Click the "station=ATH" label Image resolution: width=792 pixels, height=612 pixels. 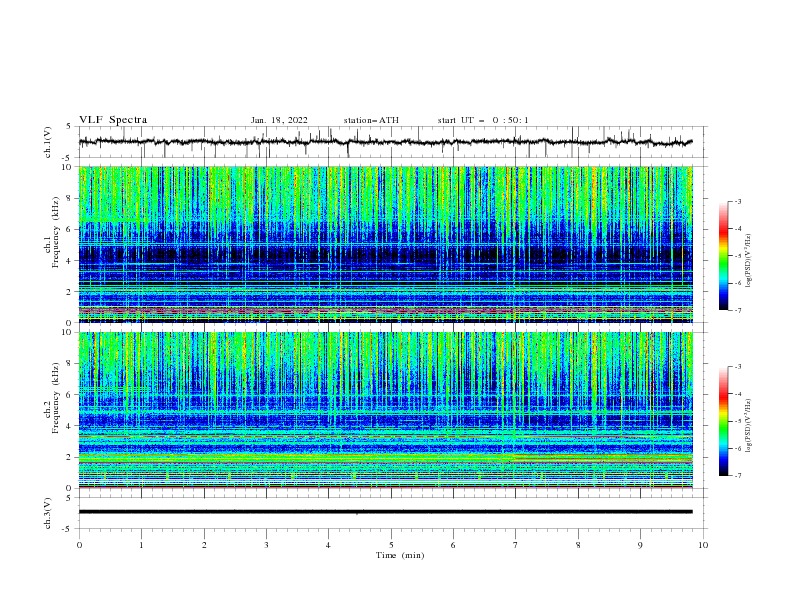coord(371,120)
